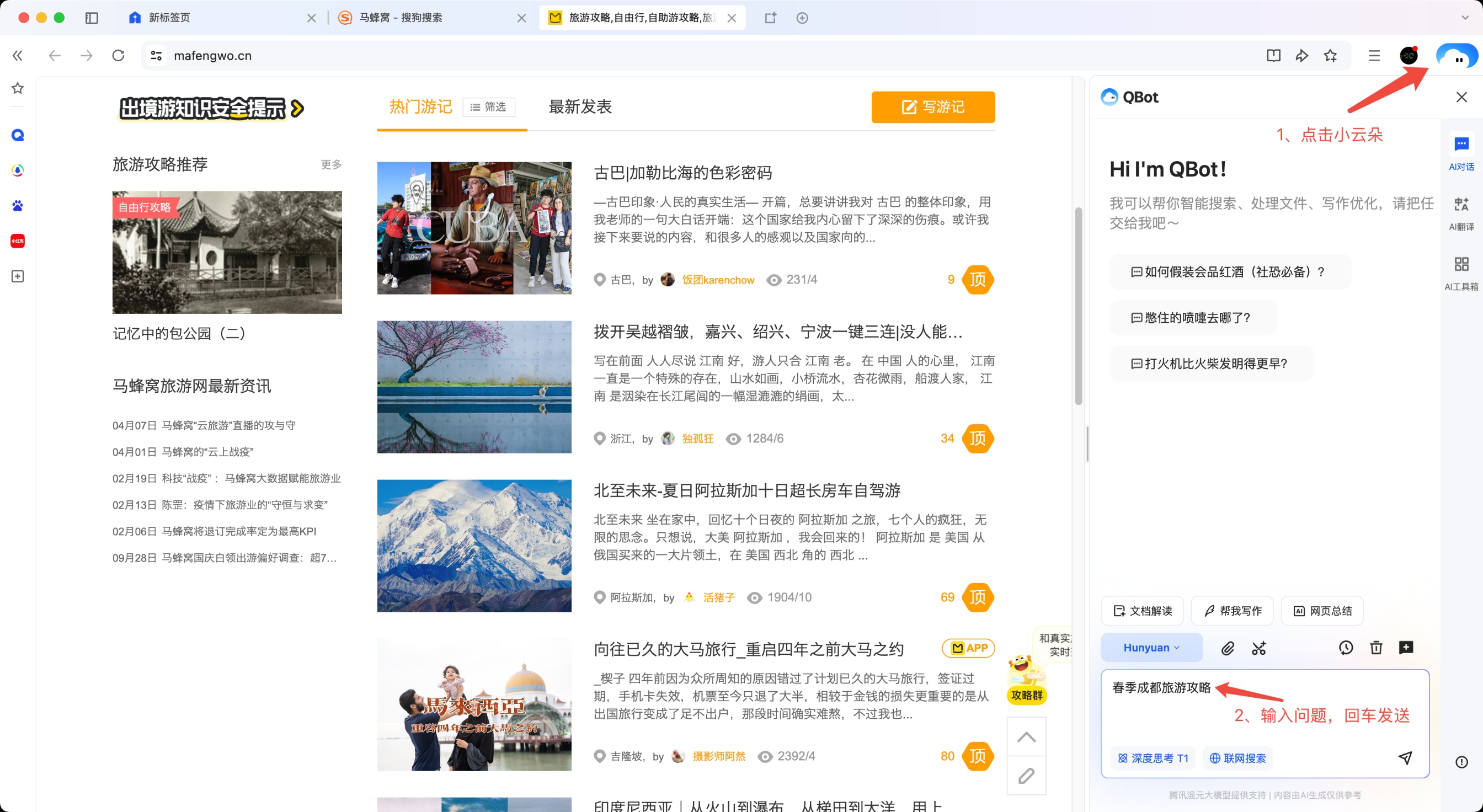Click the attachment paperclip icon in QBot
Screen dimensions: 1483x812
[1228, 648]
